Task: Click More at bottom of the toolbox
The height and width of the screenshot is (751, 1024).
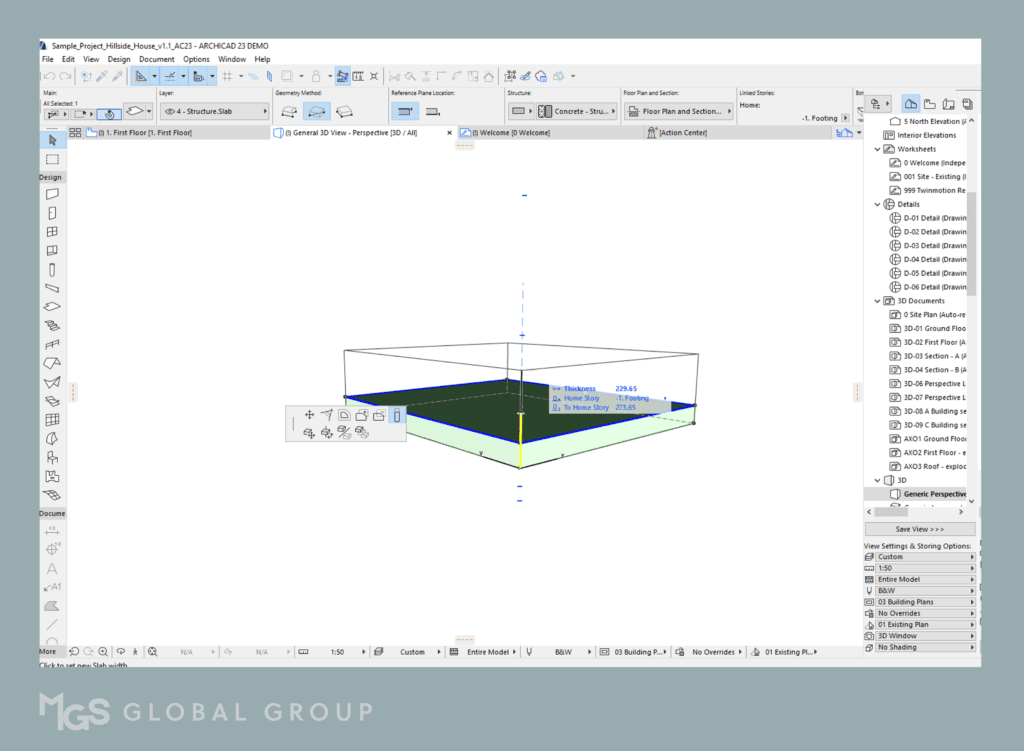Action: click(x=47, y=651)
